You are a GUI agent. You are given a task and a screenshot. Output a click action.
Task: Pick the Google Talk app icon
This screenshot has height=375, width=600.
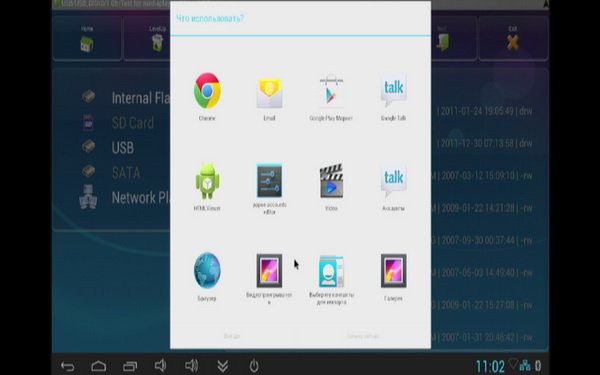393,90
